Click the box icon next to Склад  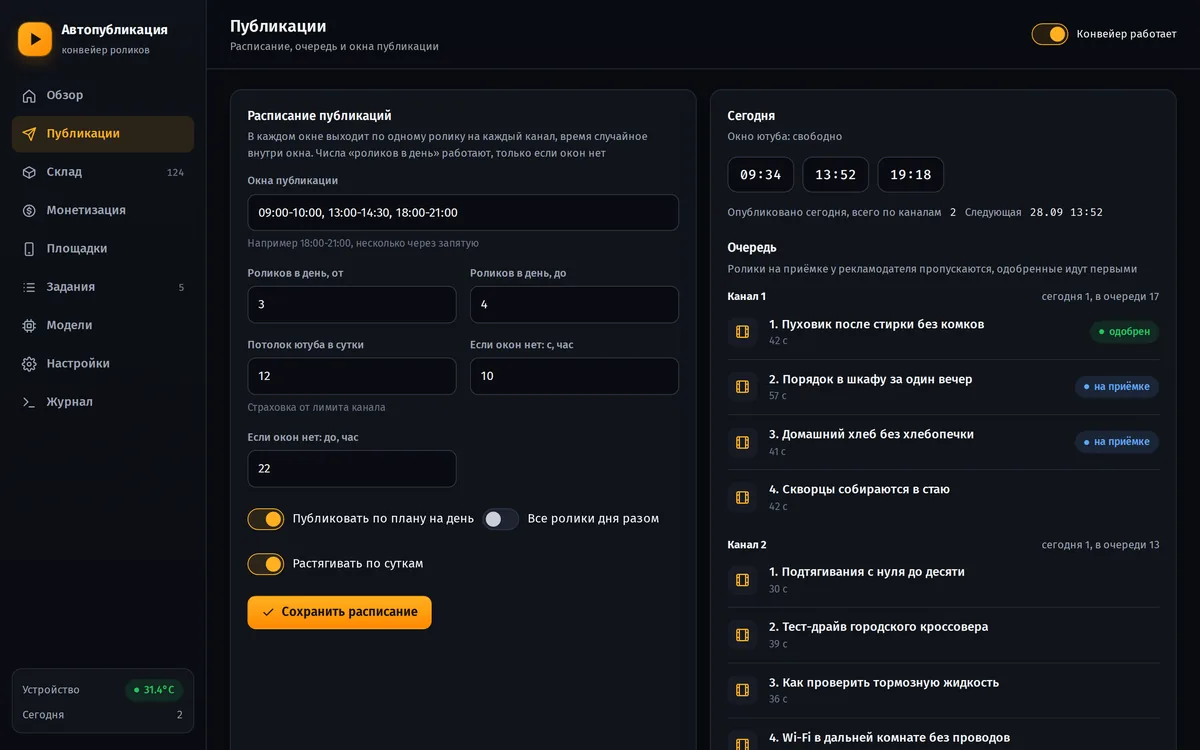point(29,172)
